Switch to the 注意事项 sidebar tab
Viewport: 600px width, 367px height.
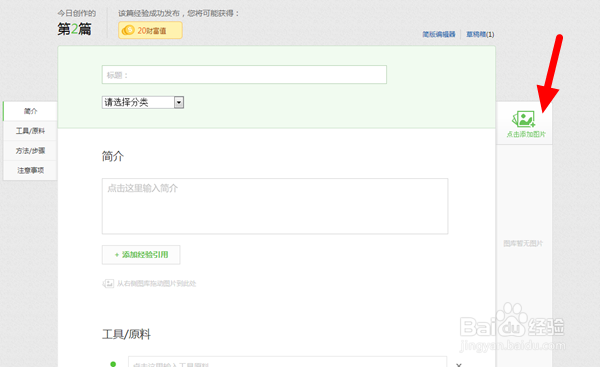pos(30,170)
